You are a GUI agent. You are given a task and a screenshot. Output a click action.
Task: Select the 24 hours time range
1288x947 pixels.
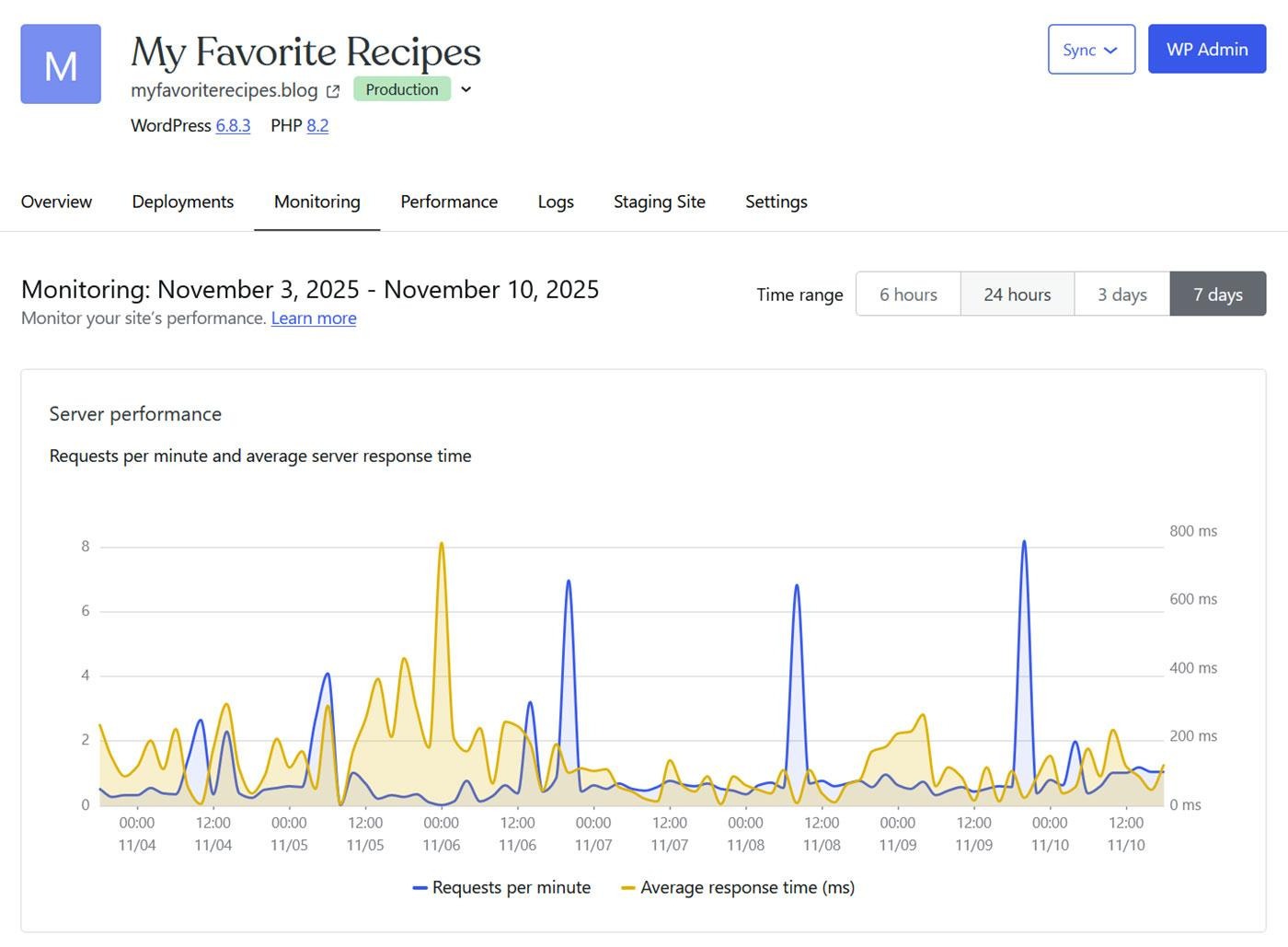1017,294
